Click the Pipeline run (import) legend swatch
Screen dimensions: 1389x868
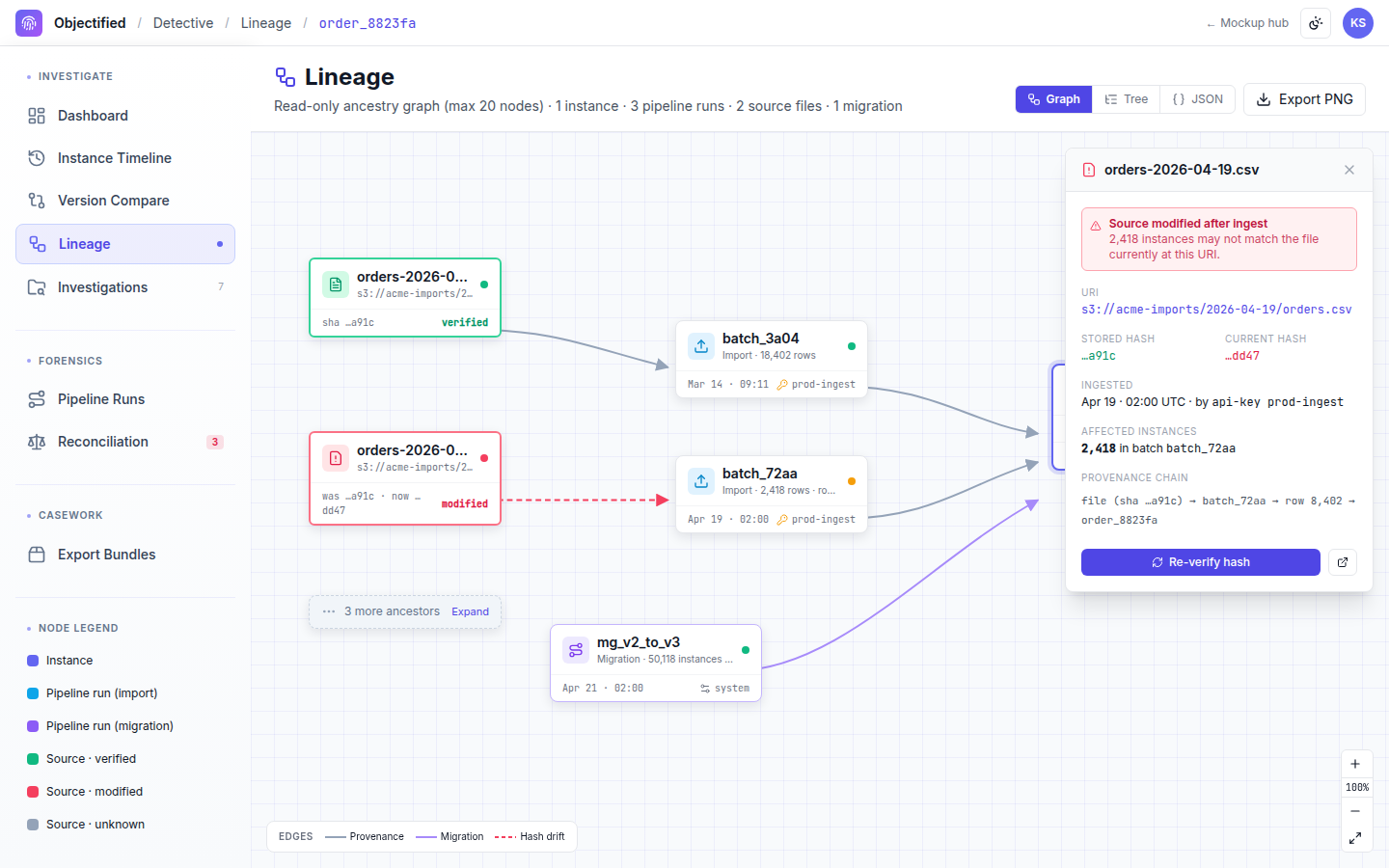[x=33, y=693]
